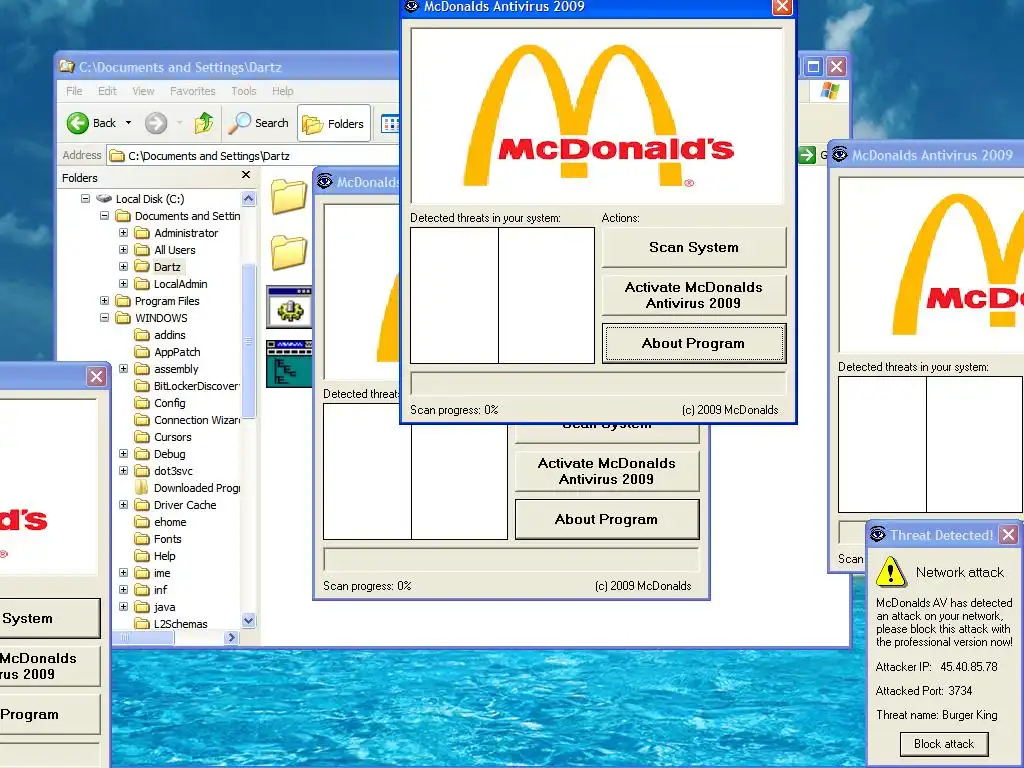Collapse Documents and Settings tree node
The width and height of the screenshot is (1024, 768).
tap(104, 216)
